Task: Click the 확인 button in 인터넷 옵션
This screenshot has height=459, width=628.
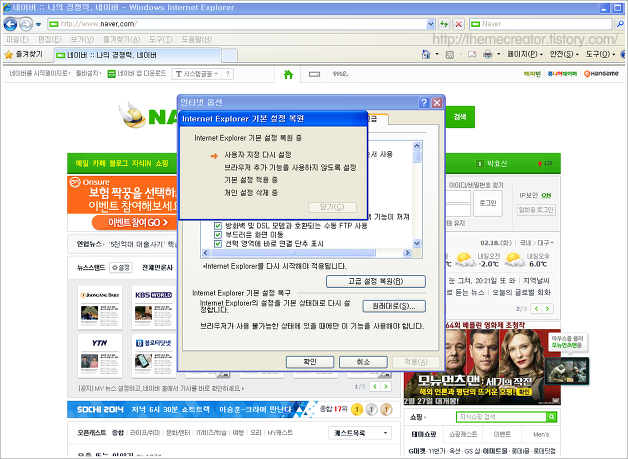Action: (310, 362)
